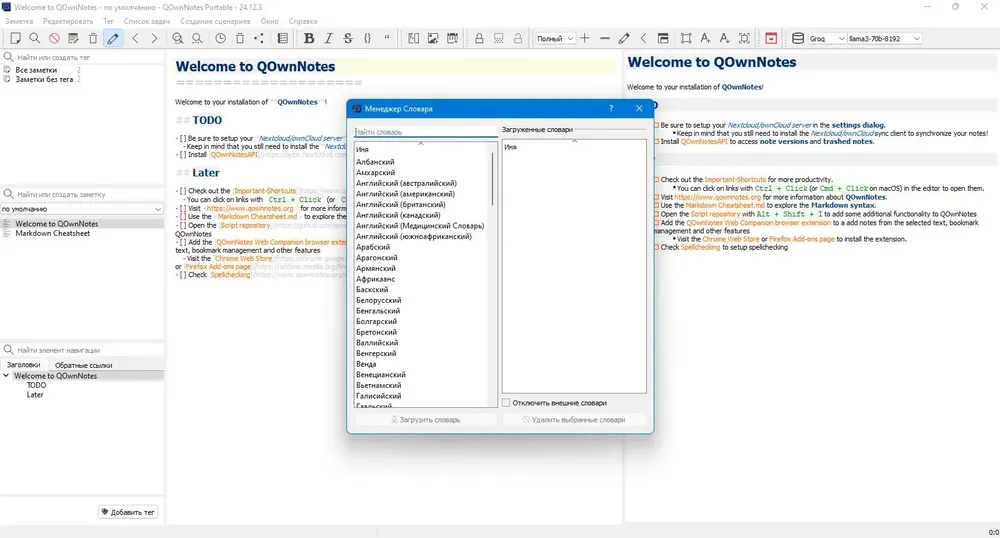Open the 'Справка' menu
1000x538 pixels.
[303, 21]
